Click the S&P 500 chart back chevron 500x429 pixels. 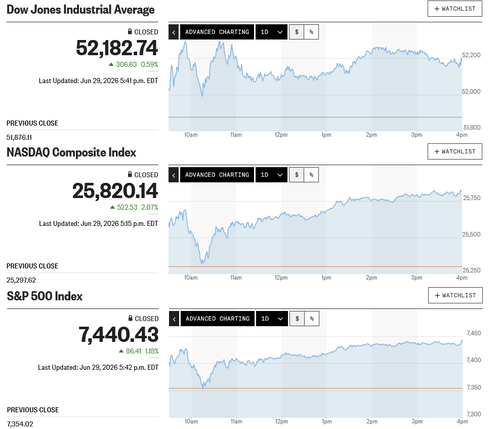[174, 319]
